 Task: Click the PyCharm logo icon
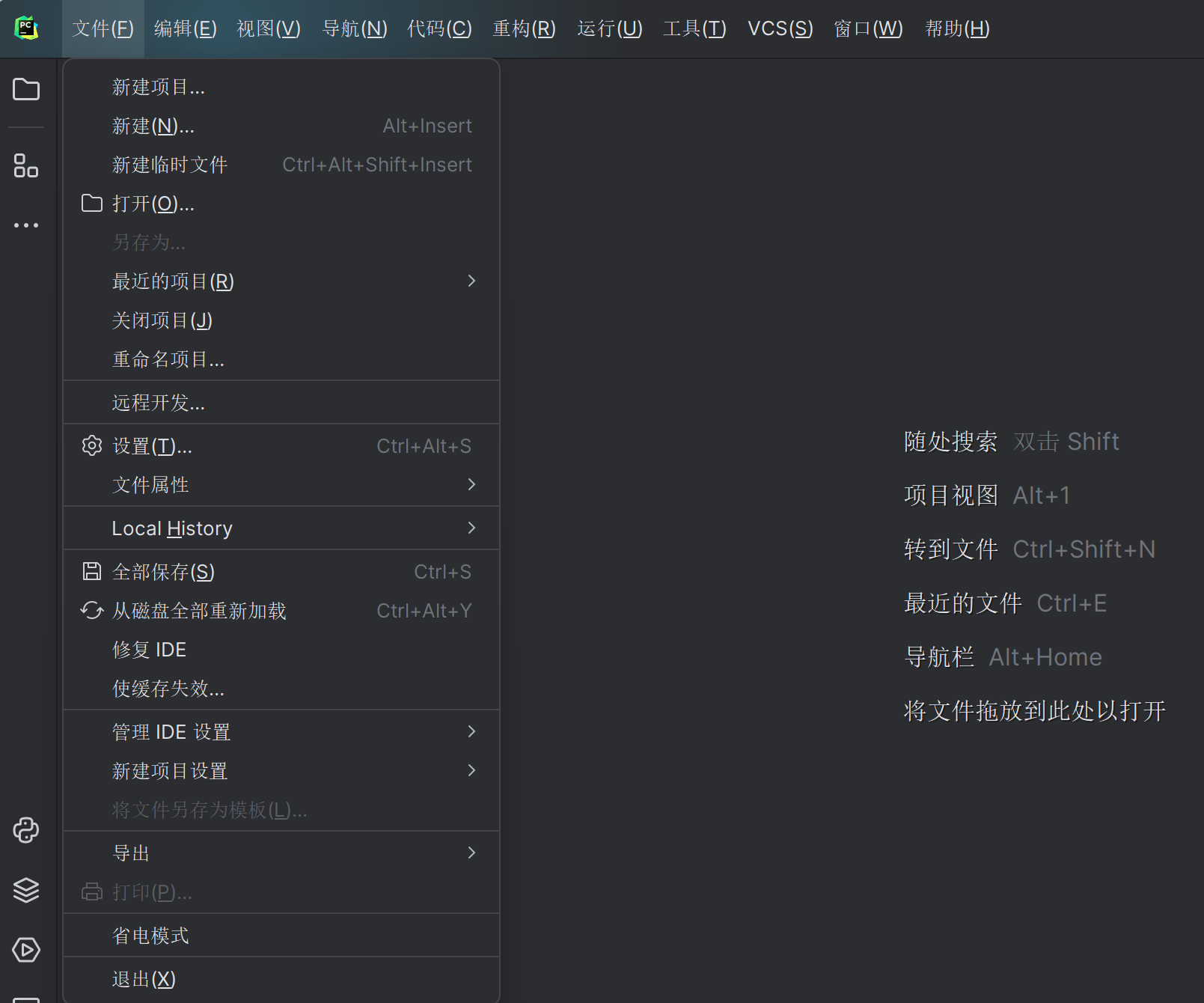[26, 28]
